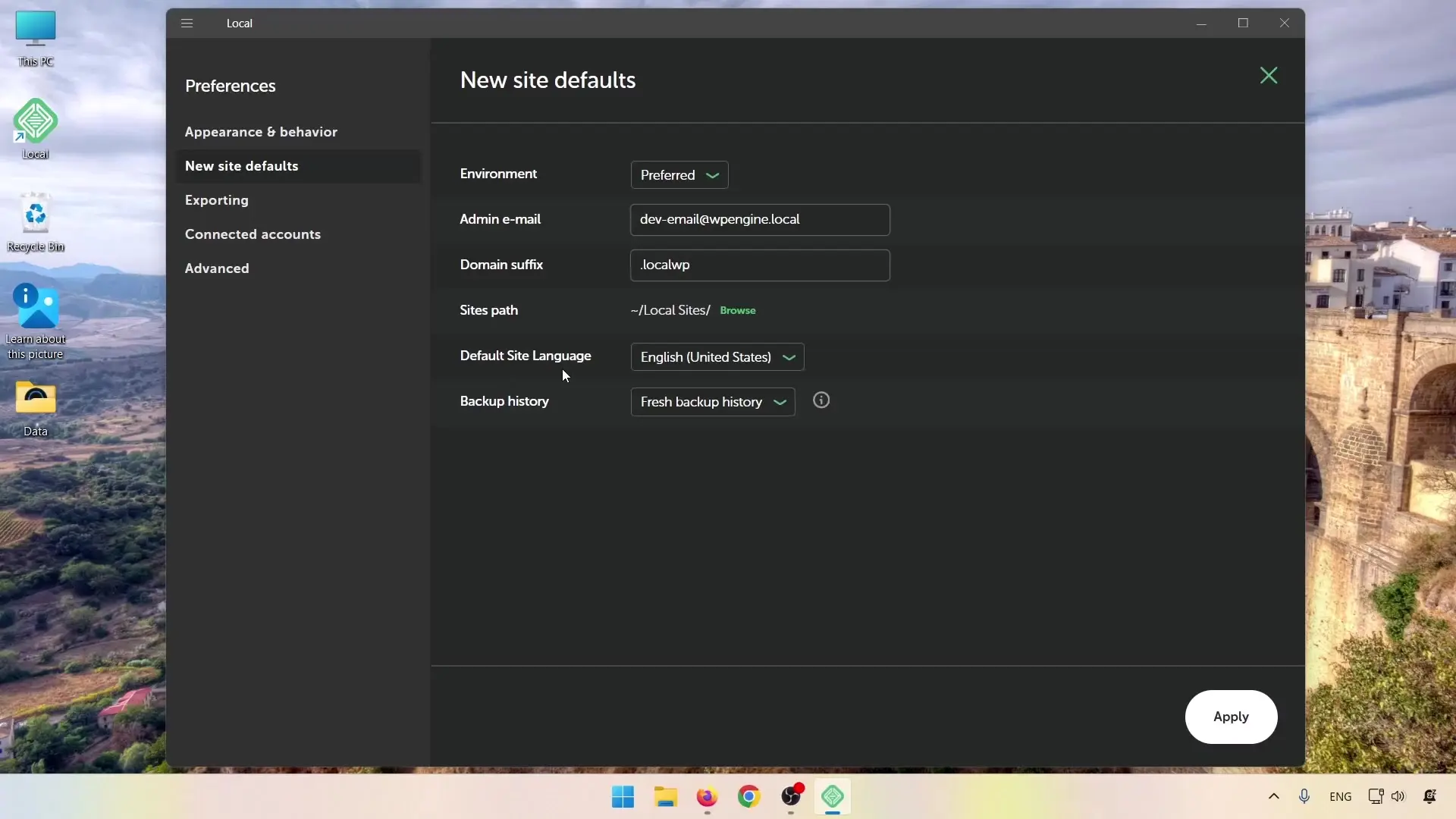Click the ENG language indicator in taskbar

[x=1340, y=796]
